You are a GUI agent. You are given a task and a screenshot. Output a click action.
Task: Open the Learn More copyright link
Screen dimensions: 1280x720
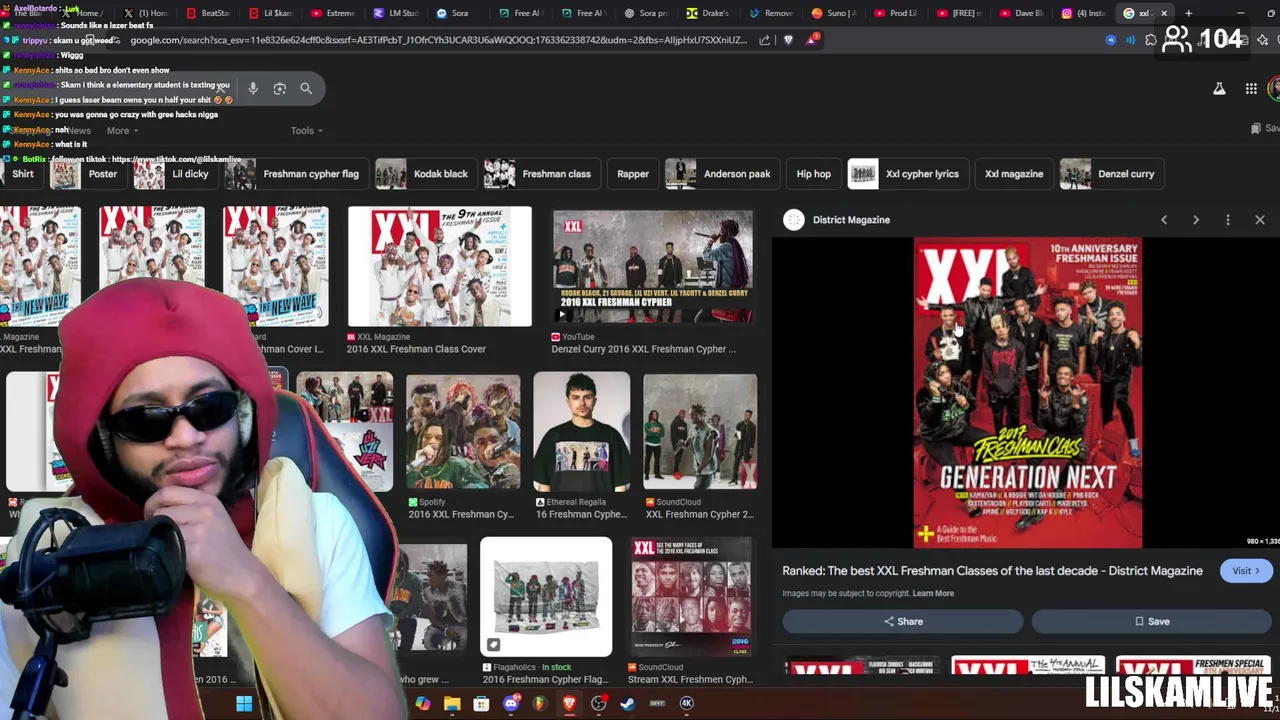[933, 593]
